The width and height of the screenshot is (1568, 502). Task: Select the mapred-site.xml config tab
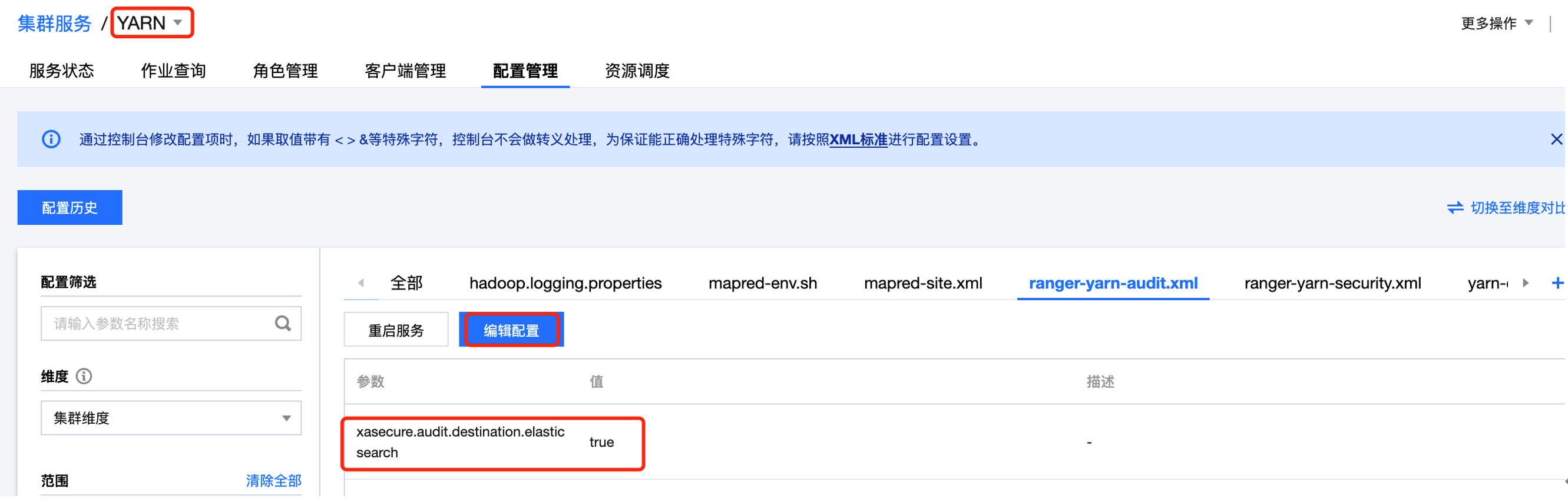(x=922, y=284)
